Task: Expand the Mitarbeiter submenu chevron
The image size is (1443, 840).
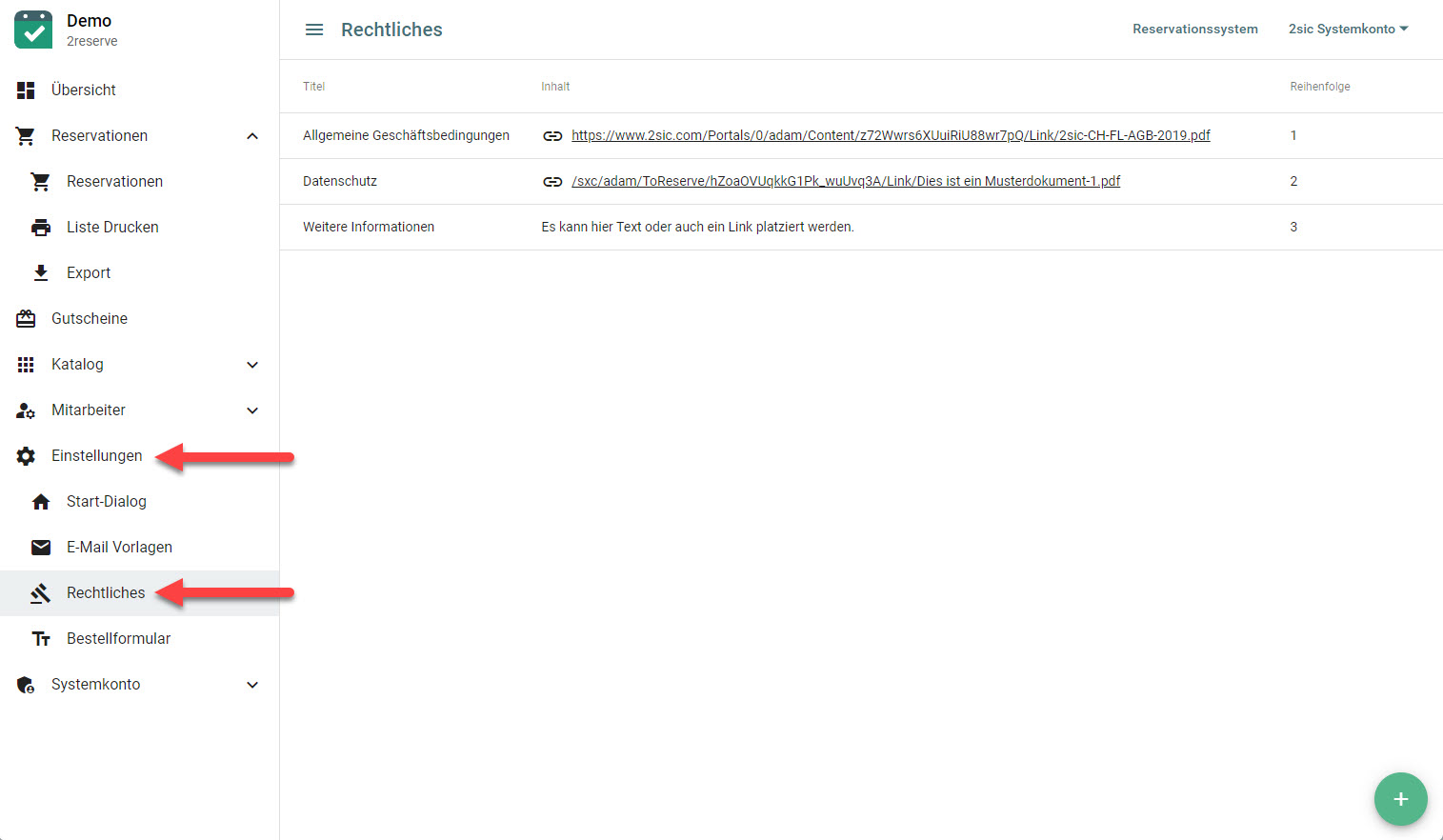Action: tap(252, 410)
